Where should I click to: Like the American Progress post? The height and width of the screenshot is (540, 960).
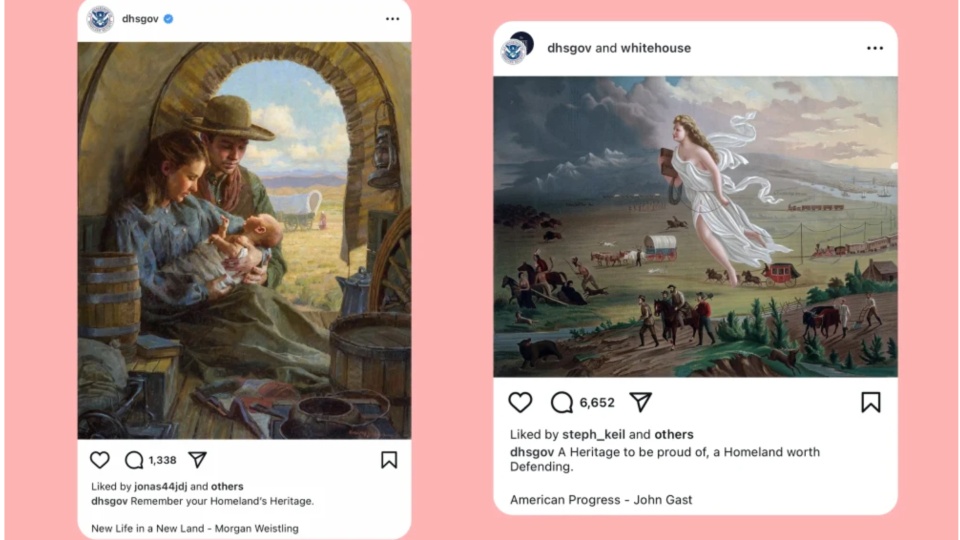pyautogui.click(x=520, y=402)
